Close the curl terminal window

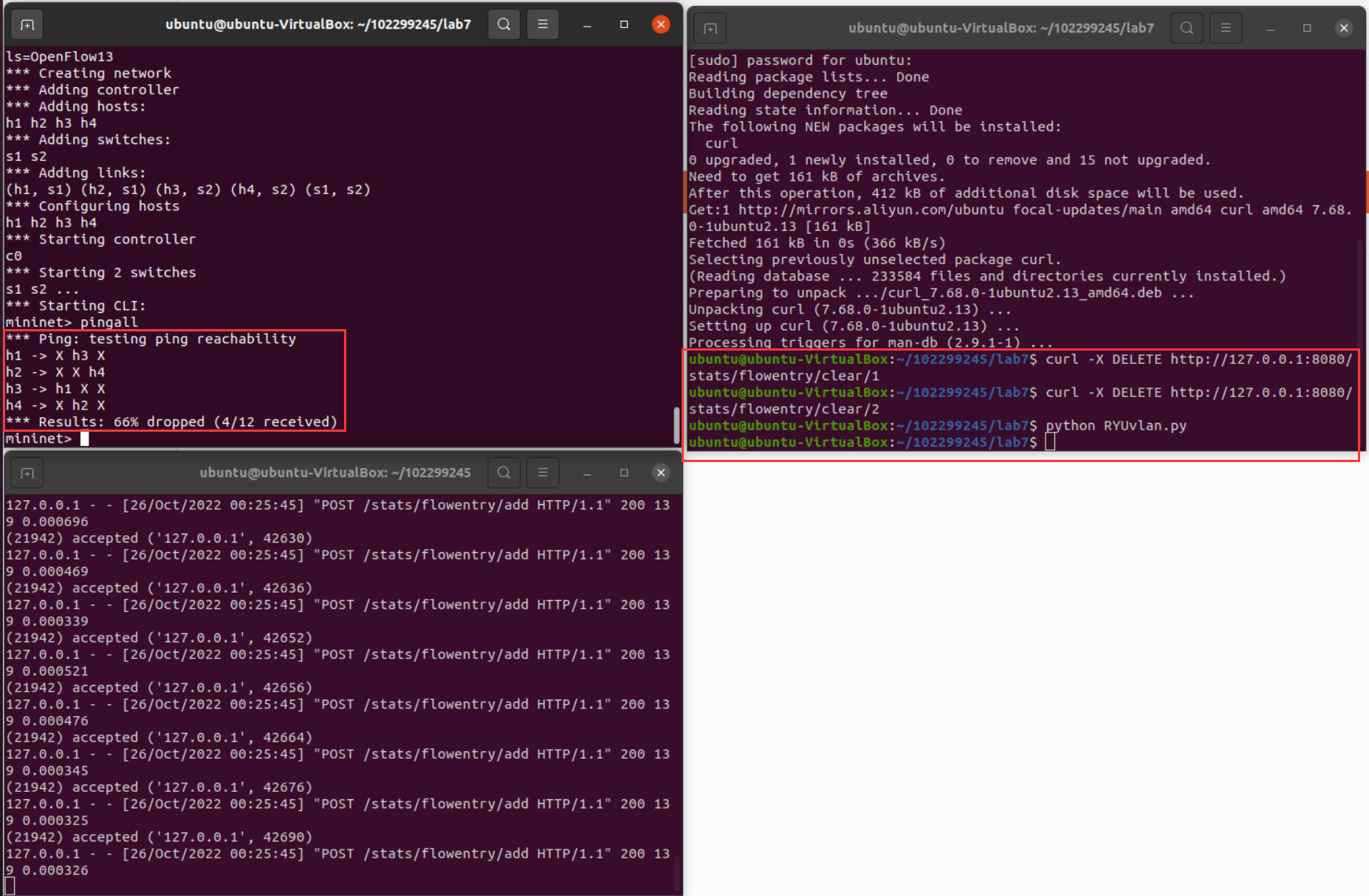coord(1344,28)
